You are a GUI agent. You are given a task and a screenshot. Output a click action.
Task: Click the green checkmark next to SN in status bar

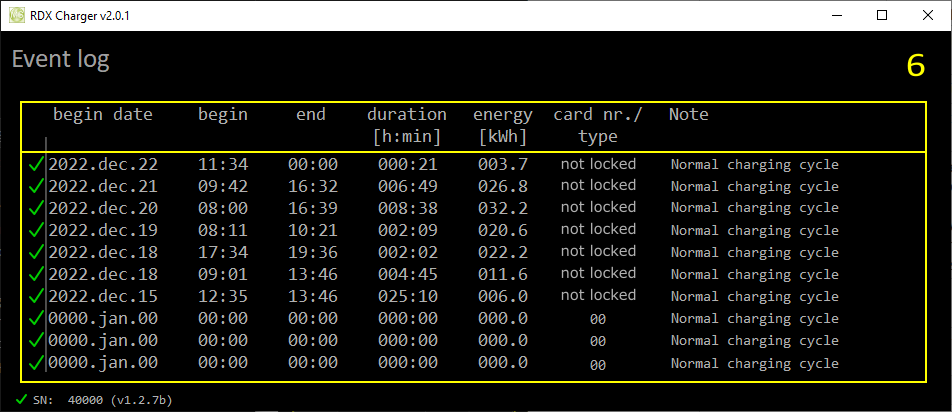(22, 399)
